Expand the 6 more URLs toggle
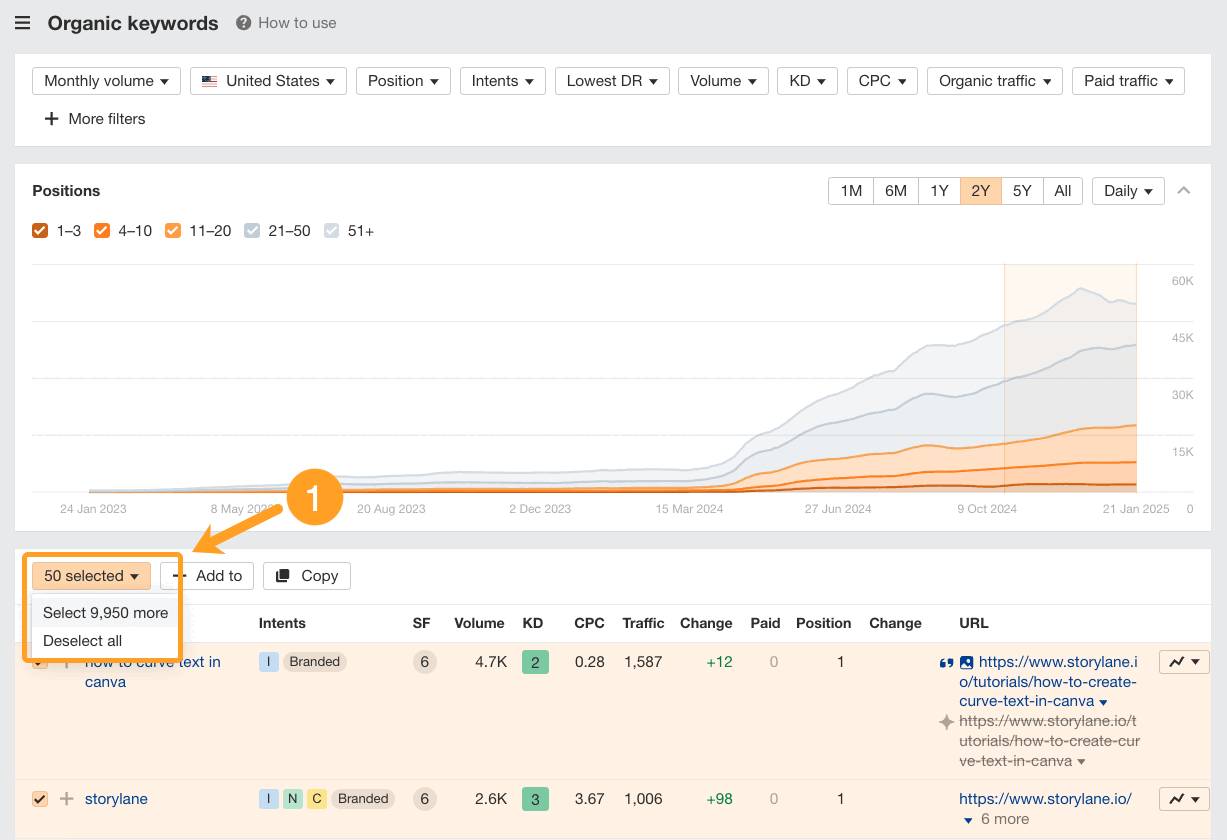This screenshot has width=1227, height=840. tap(996, 819)
